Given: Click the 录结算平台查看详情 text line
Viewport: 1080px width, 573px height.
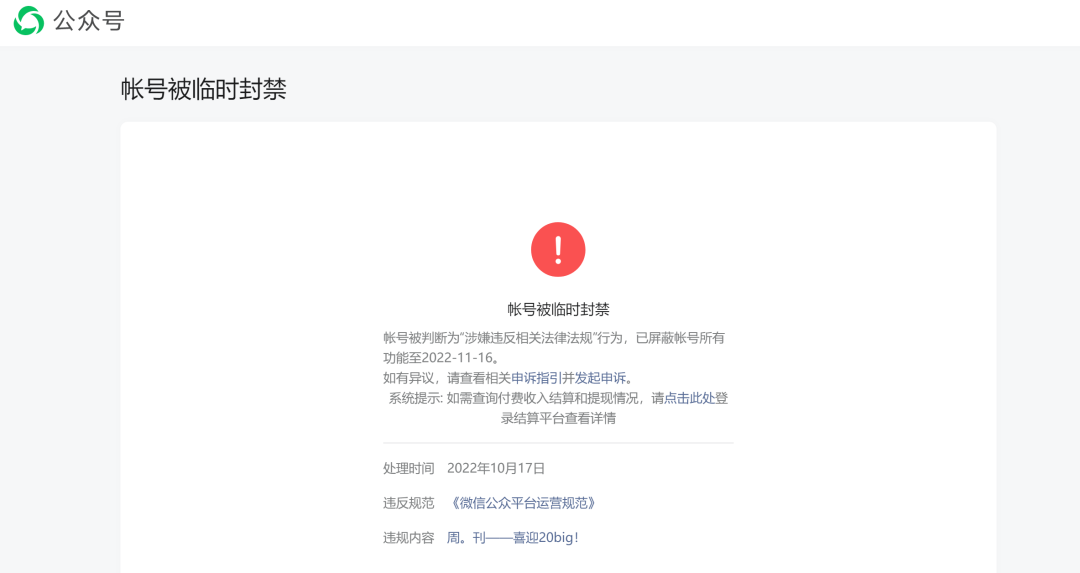Looking at the screenshot, I should 558,418.
